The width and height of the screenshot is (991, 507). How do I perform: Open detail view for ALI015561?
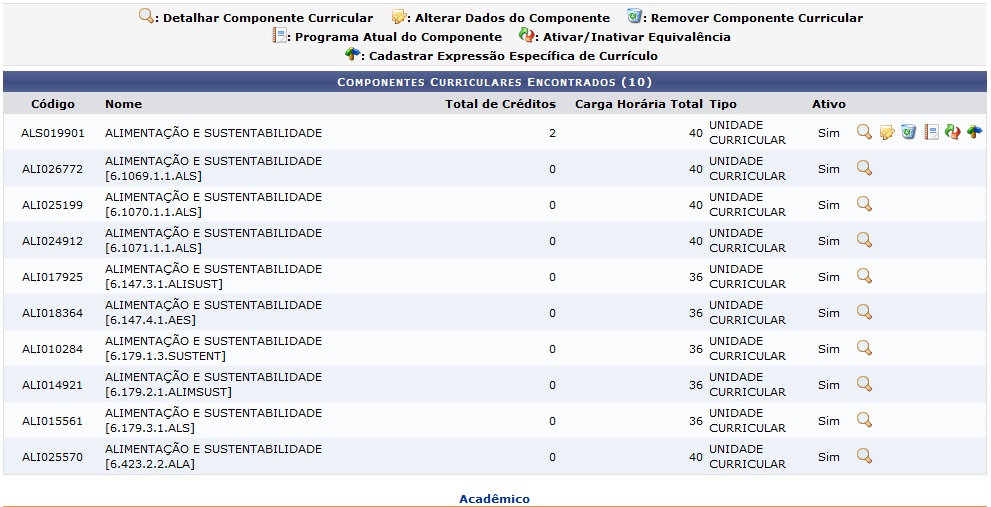(864, 420)
